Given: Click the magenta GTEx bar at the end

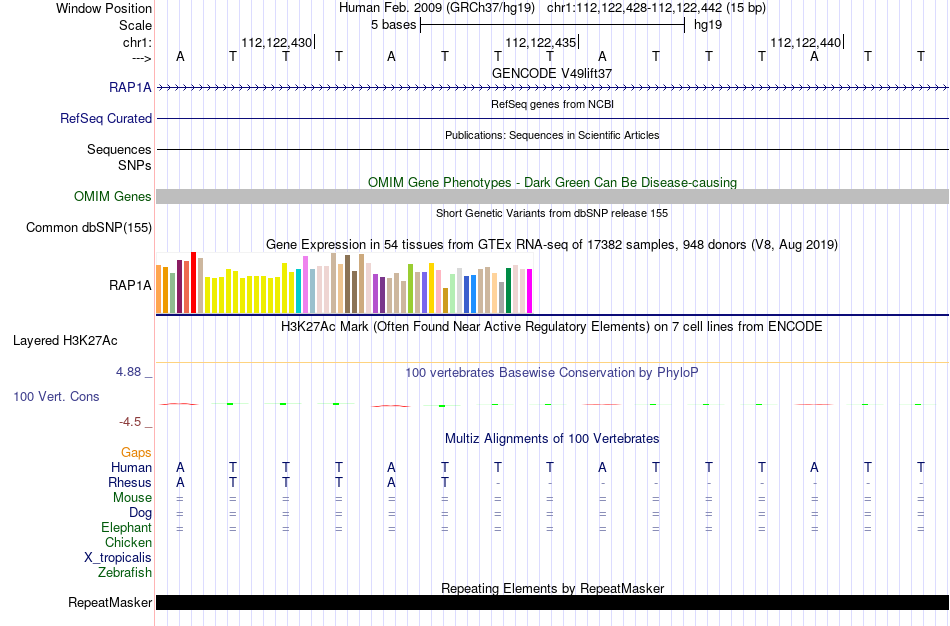Looking at the screenshot, I should (x=530, y=291).
